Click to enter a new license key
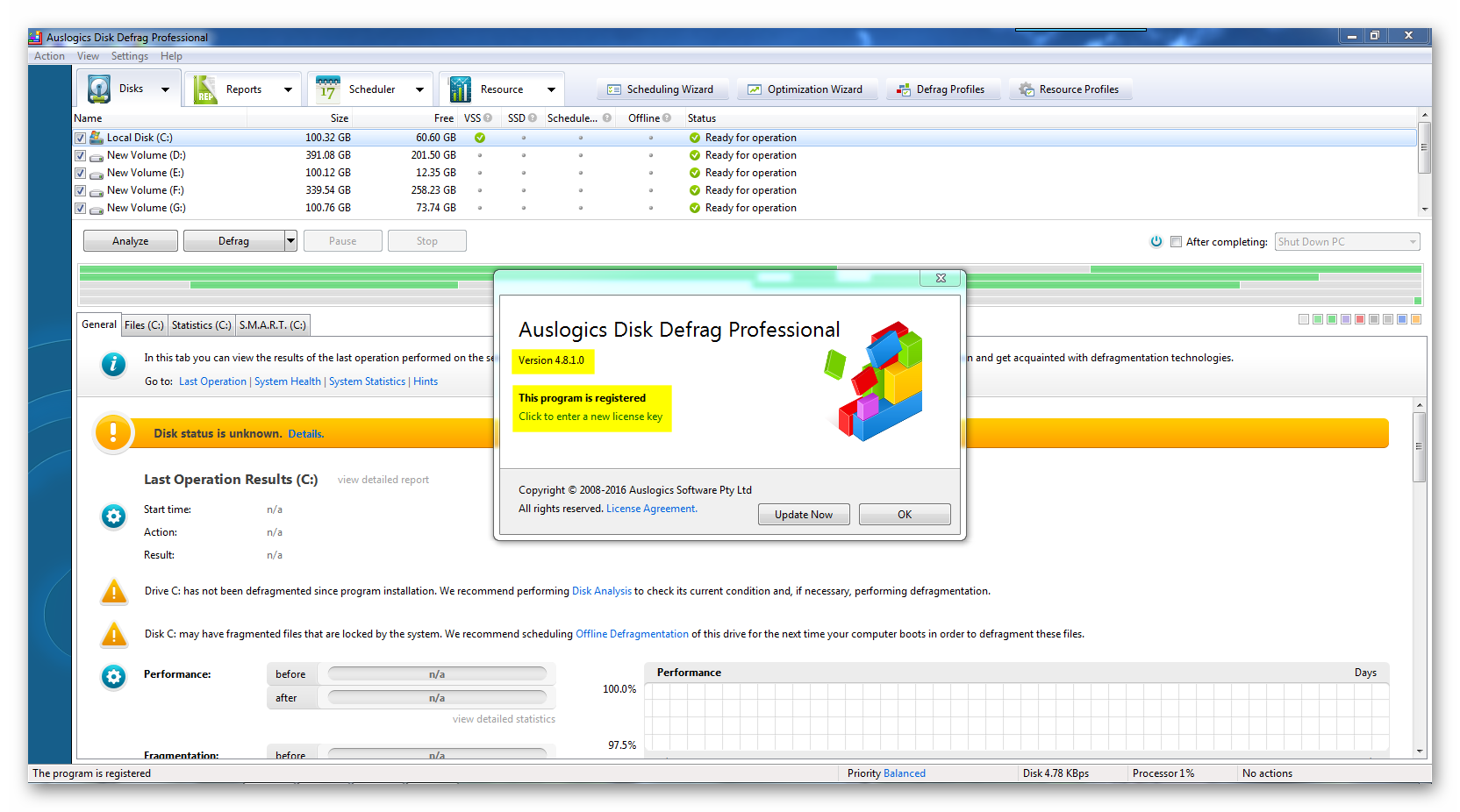1460x812 pixels. click(590, 417)
